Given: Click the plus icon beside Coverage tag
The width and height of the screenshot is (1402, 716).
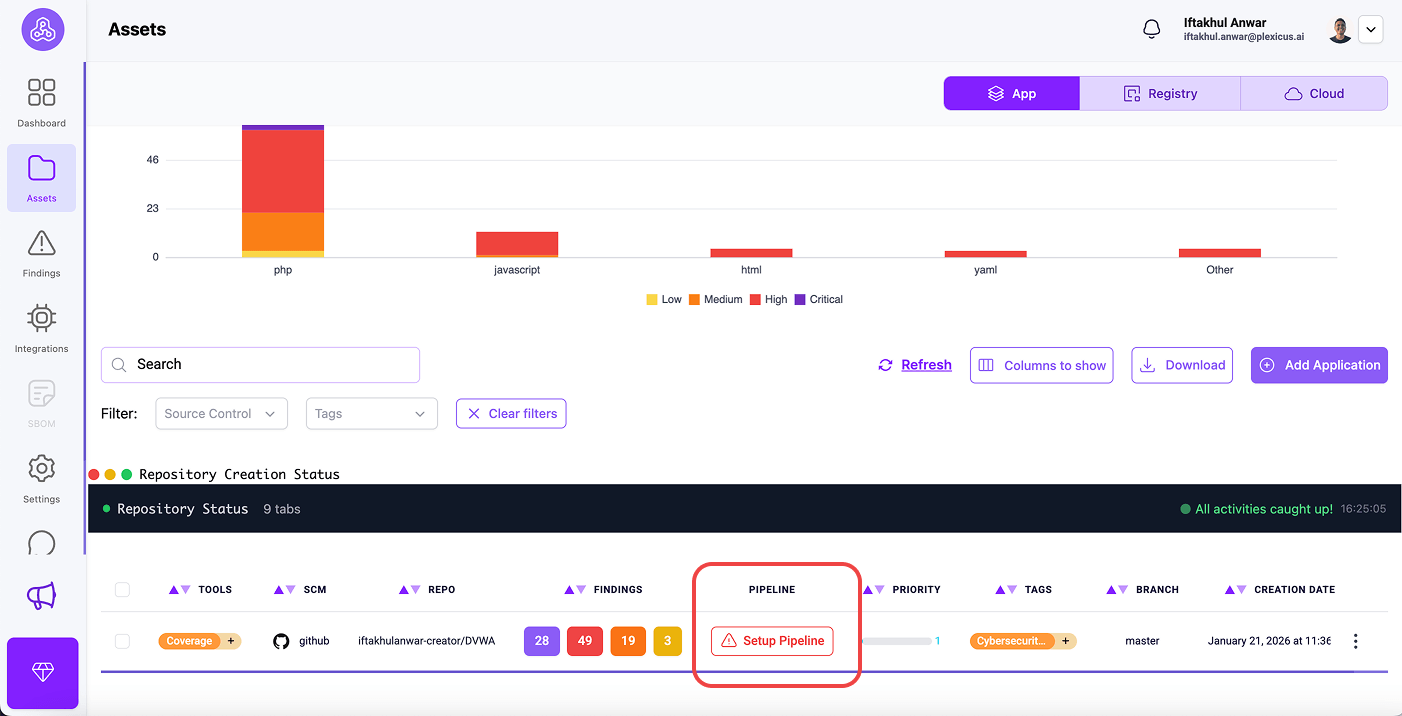Looking at the screenshot, I should (231, 641).
